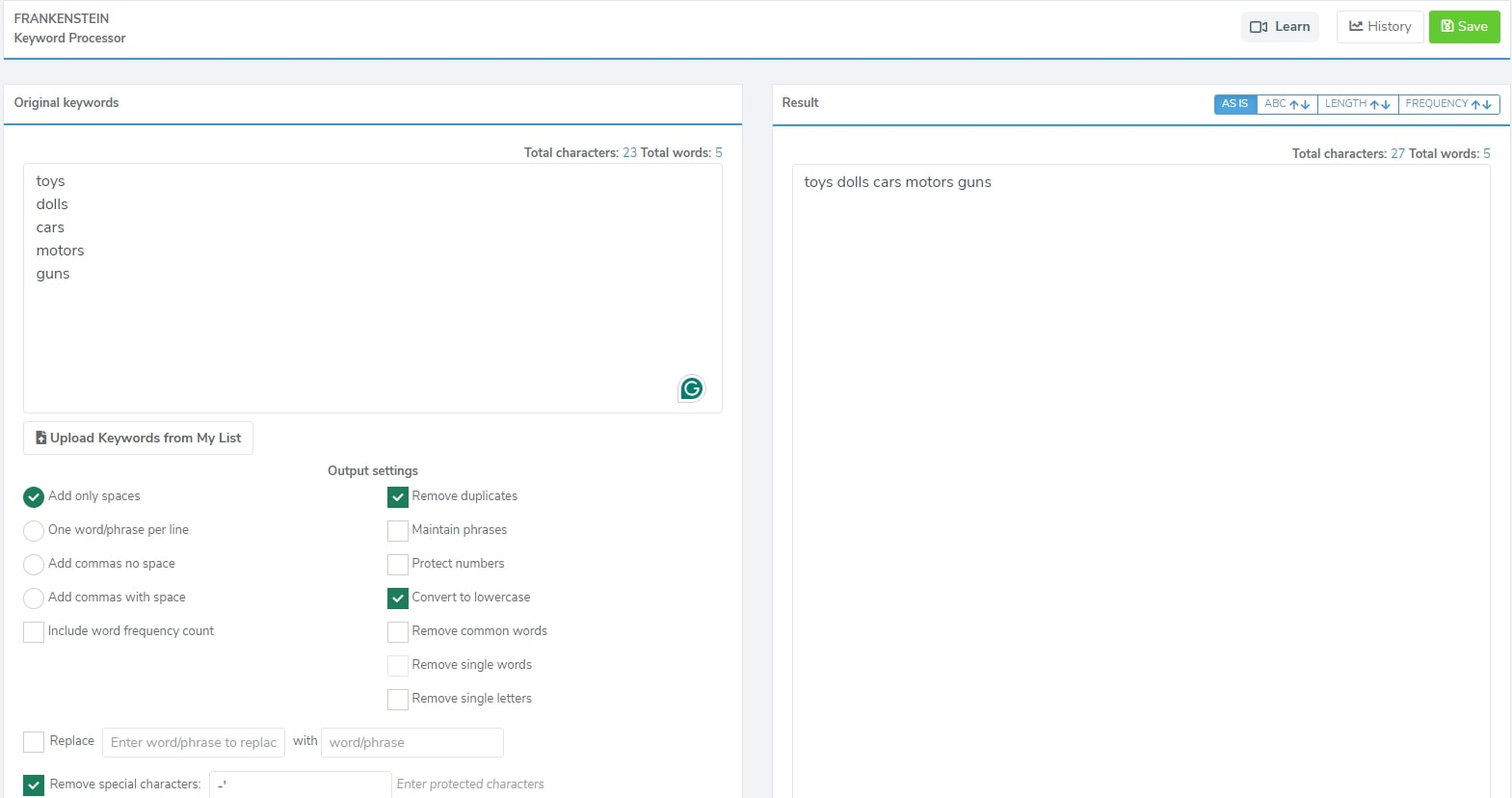Disable Convert to lowercase
The image size is (1512, 798).
click(x=398, y=598)
